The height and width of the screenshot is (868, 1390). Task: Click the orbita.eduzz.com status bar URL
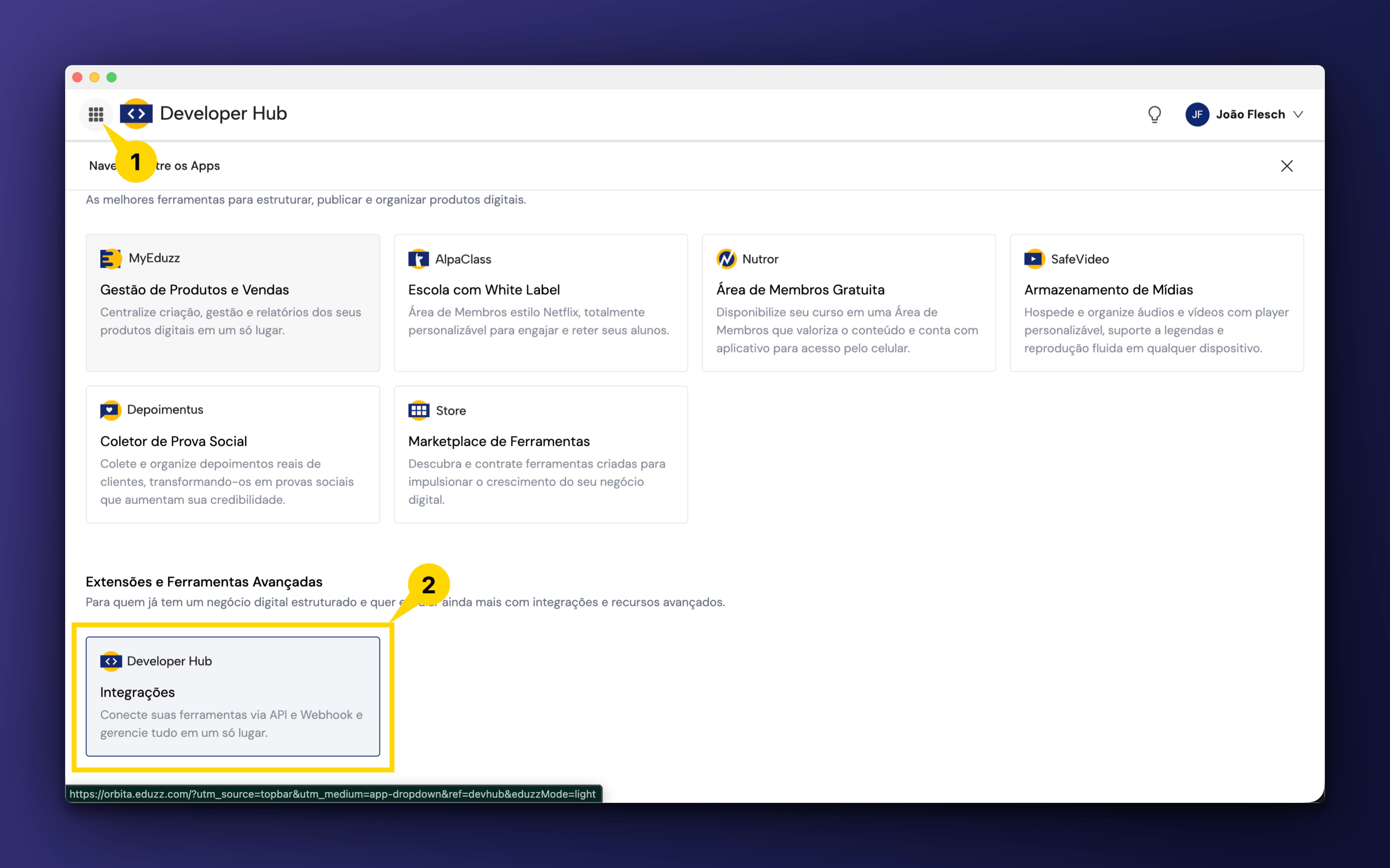[332, 794]
